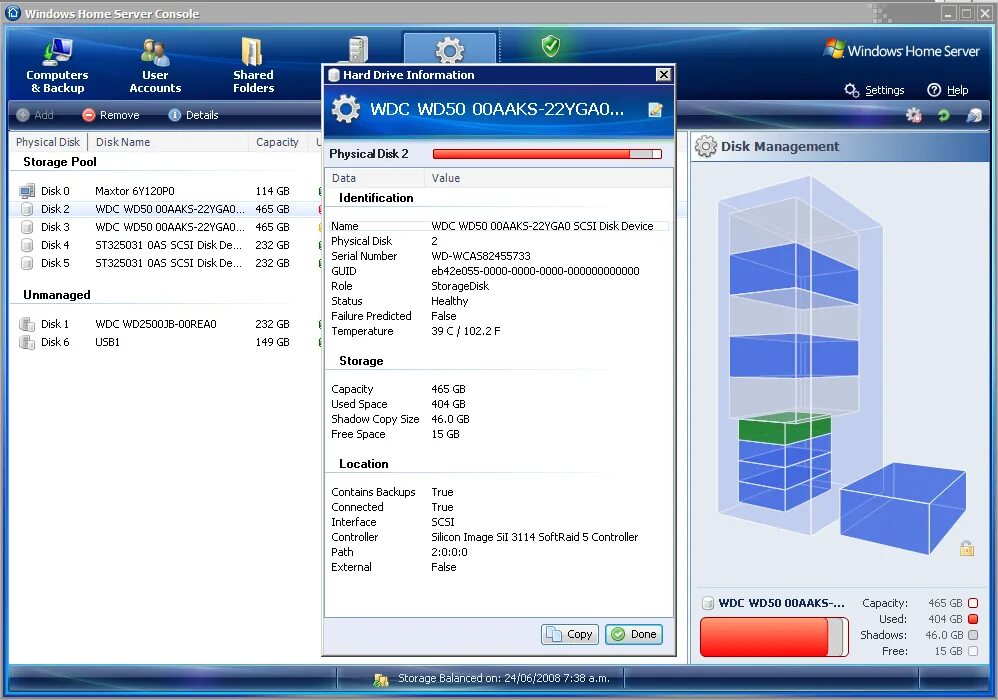Image resolution: width=998 pixels, height=700 pixels.
Task: Open the Computers & Backup tab
Action: tap(57, 66)
